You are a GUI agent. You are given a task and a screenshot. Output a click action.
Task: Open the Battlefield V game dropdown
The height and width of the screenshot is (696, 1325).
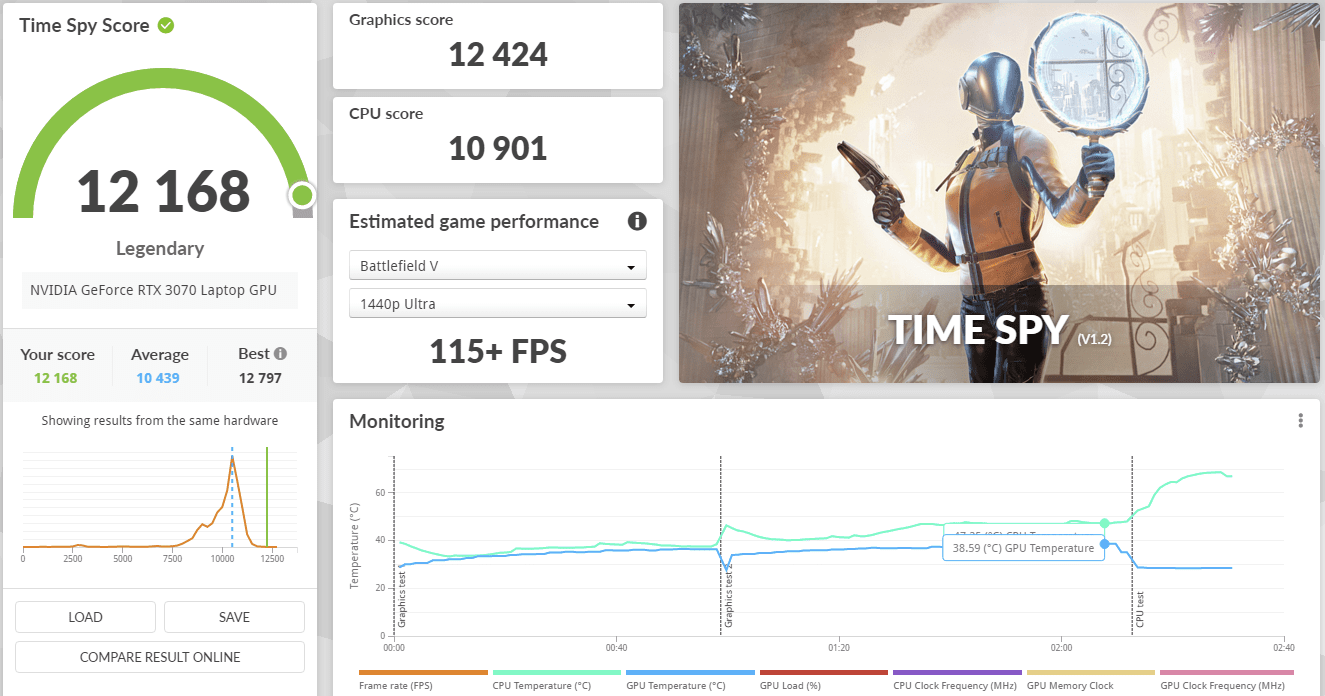(x=498, y=266)
